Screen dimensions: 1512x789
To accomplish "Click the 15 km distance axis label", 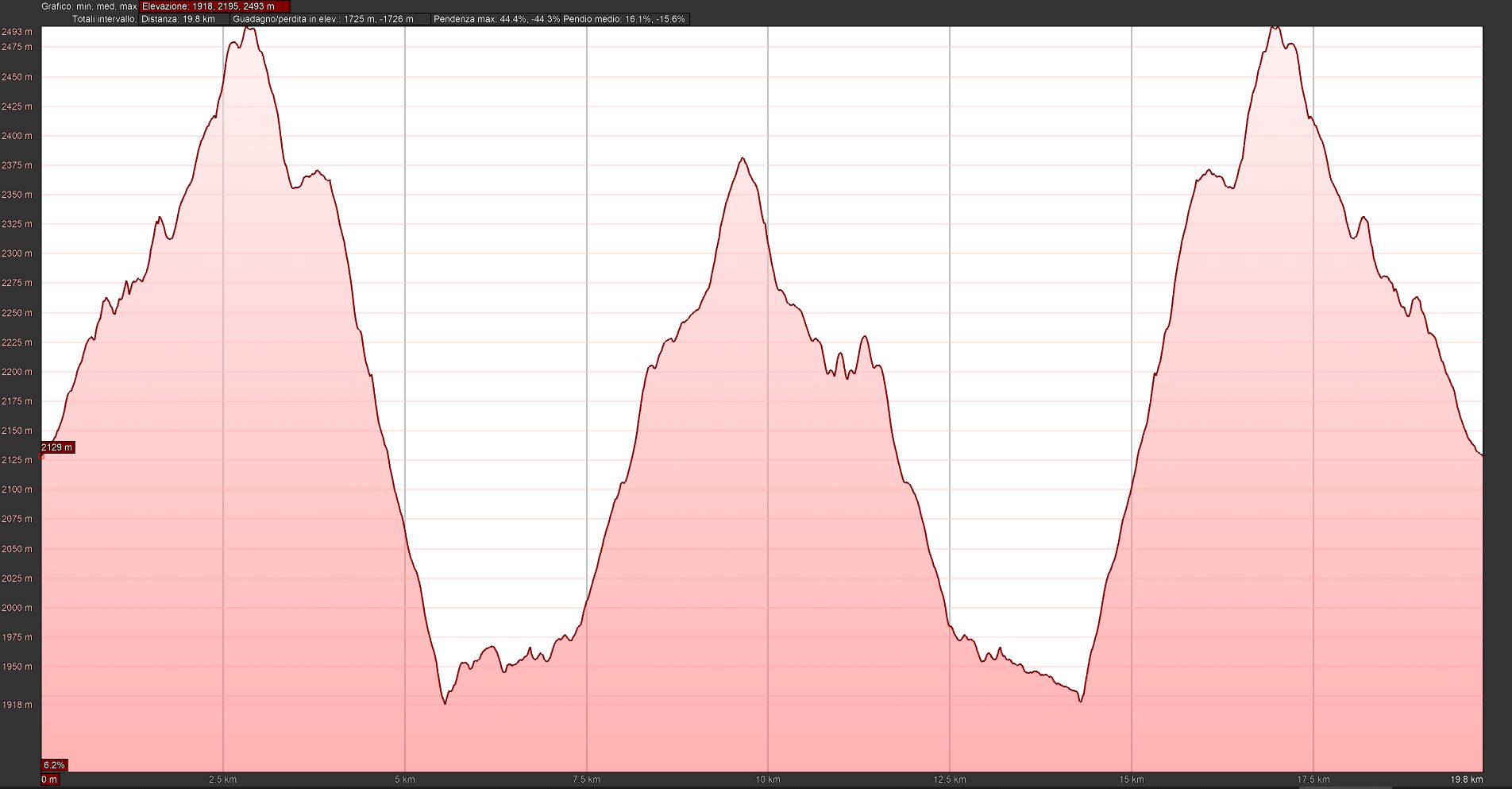I will [x=1131, y=779].
